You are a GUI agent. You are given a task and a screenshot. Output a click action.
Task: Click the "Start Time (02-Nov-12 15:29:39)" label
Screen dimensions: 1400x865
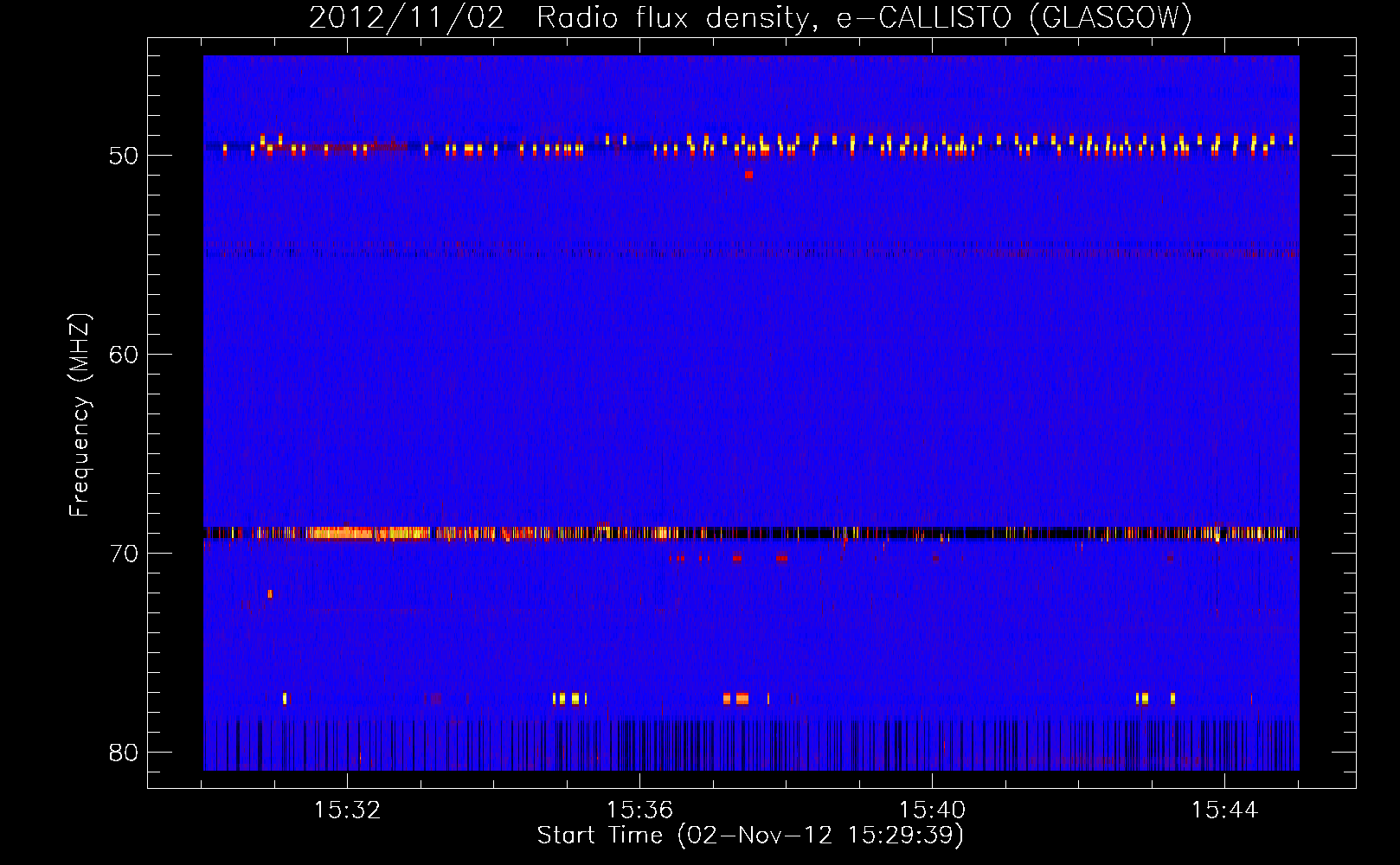(750, 836)
